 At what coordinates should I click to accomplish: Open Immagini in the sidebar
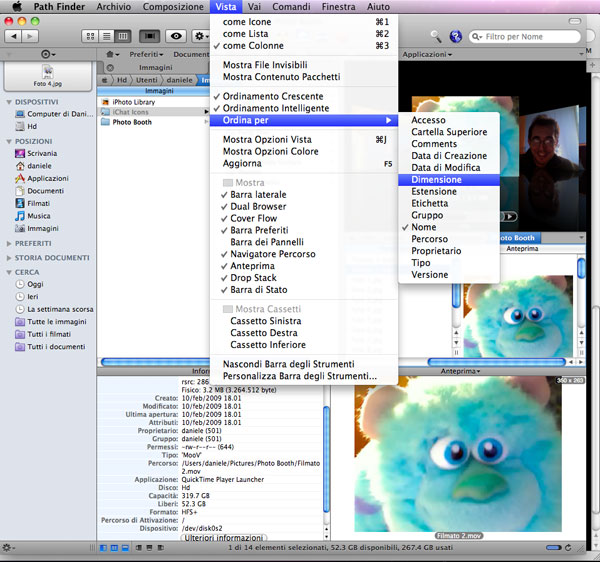[x=37, y=228]
